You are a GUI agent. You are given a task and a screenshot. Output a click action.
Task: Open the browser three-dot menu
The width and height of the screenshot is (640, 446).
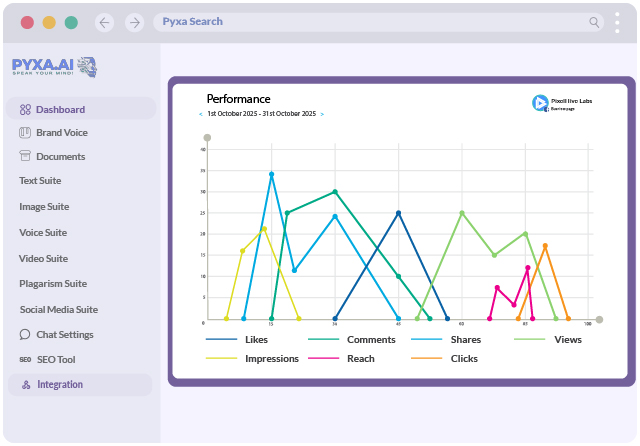pyautogui.click(x=617, y=22)
